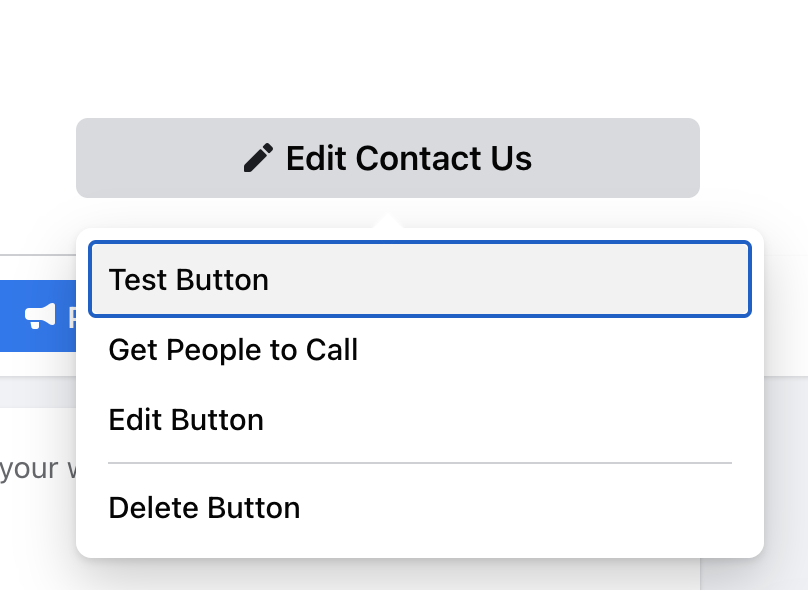This screenshot has height=590, width=808.
Task: Click the popup pointer arrow under Edit Contact Us
Action: pos(388,222)
